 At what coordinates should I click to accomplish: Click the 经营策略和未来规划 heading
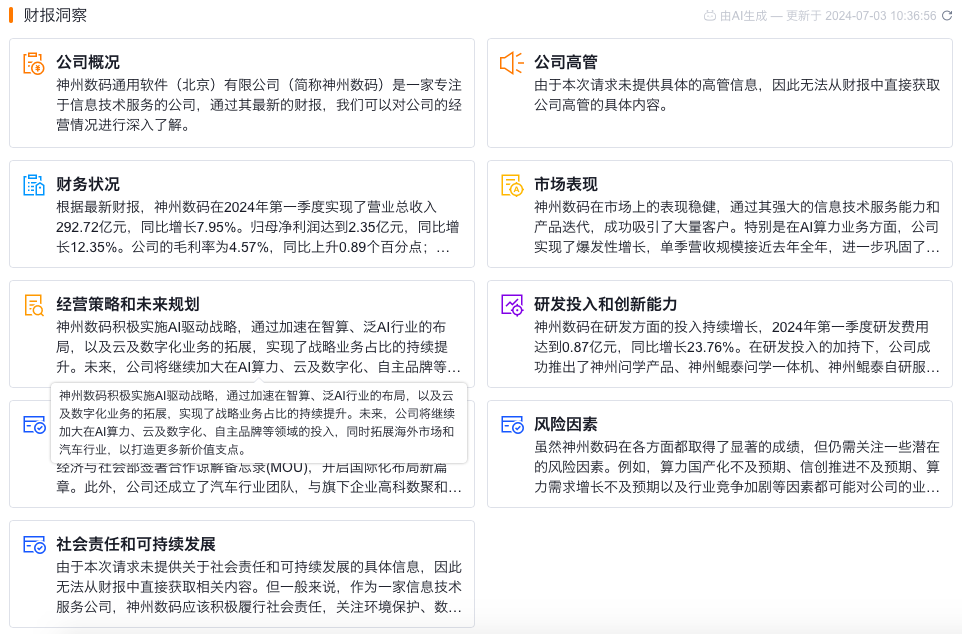click(x=128, y=304)
